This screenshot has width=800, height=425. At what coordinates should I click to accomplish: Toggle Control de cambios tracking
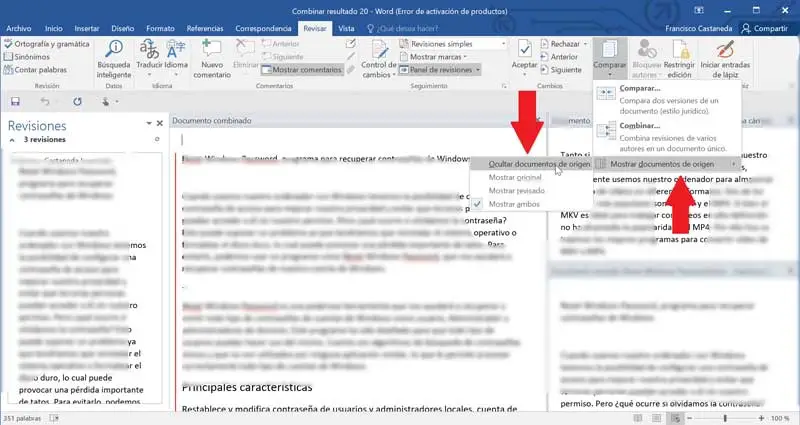379,59
